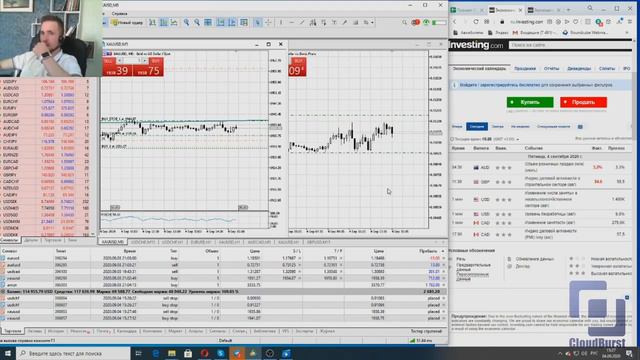This screenshot has width=640, height=360.
Task: Switch chart to candlesticks type
Action: (x=163, y=22)
